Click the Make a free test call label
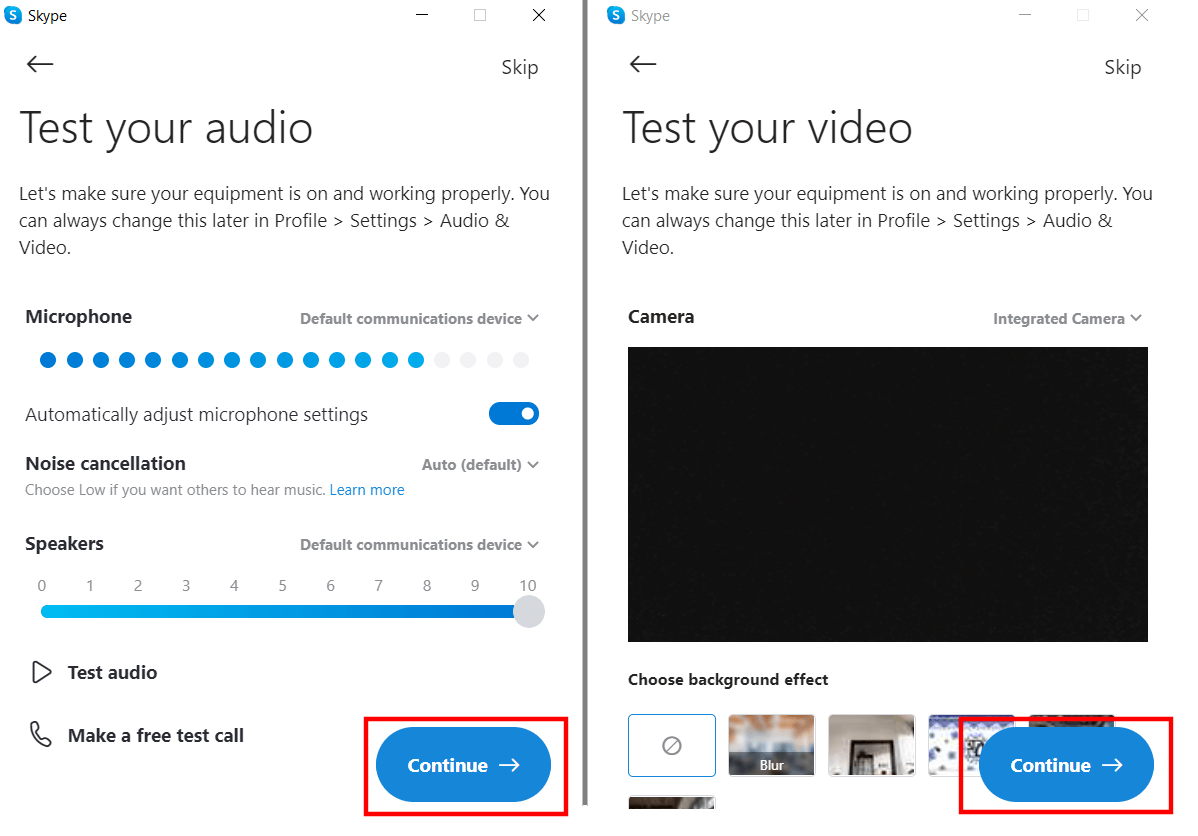Viewport: 1198px width, 836px height. [x=156, y=735]
